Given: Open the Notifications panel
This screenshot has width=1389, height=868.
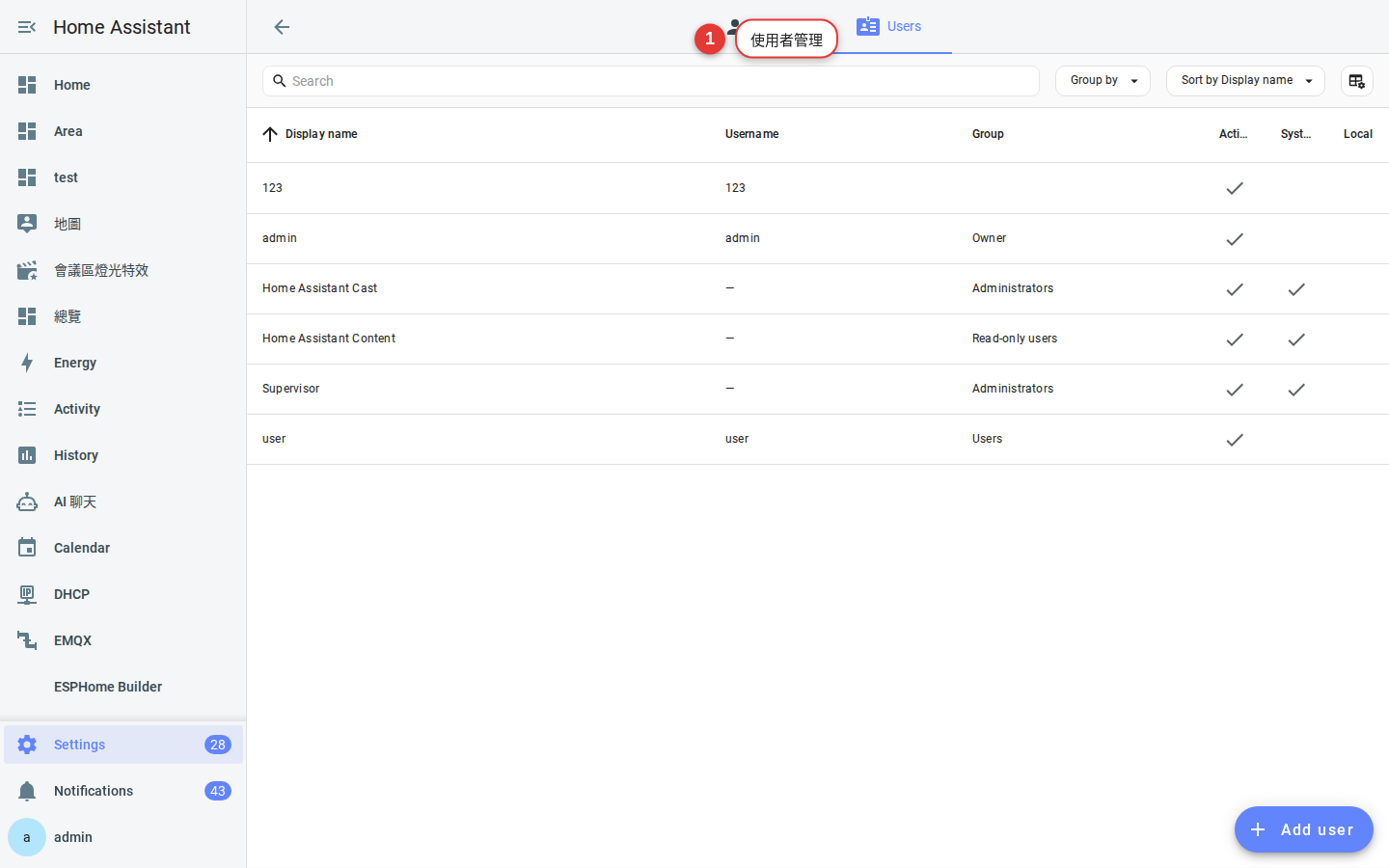Looking at the screenshot, I should pyautogui.click(x=123, y=791).
